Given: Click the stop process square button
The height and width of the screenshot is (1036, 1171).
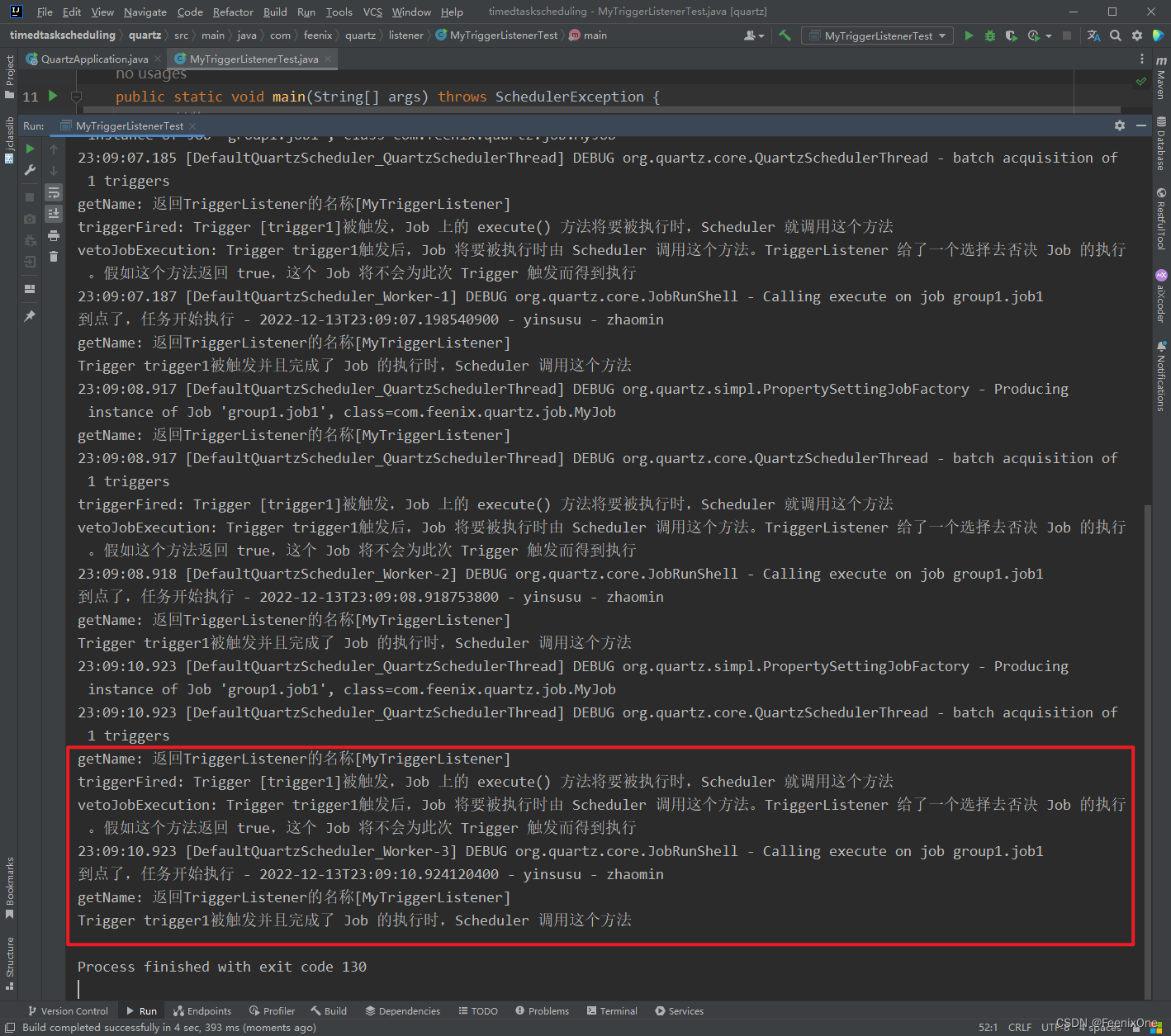Looking at the screenshot, I should [x=30, y=197].
